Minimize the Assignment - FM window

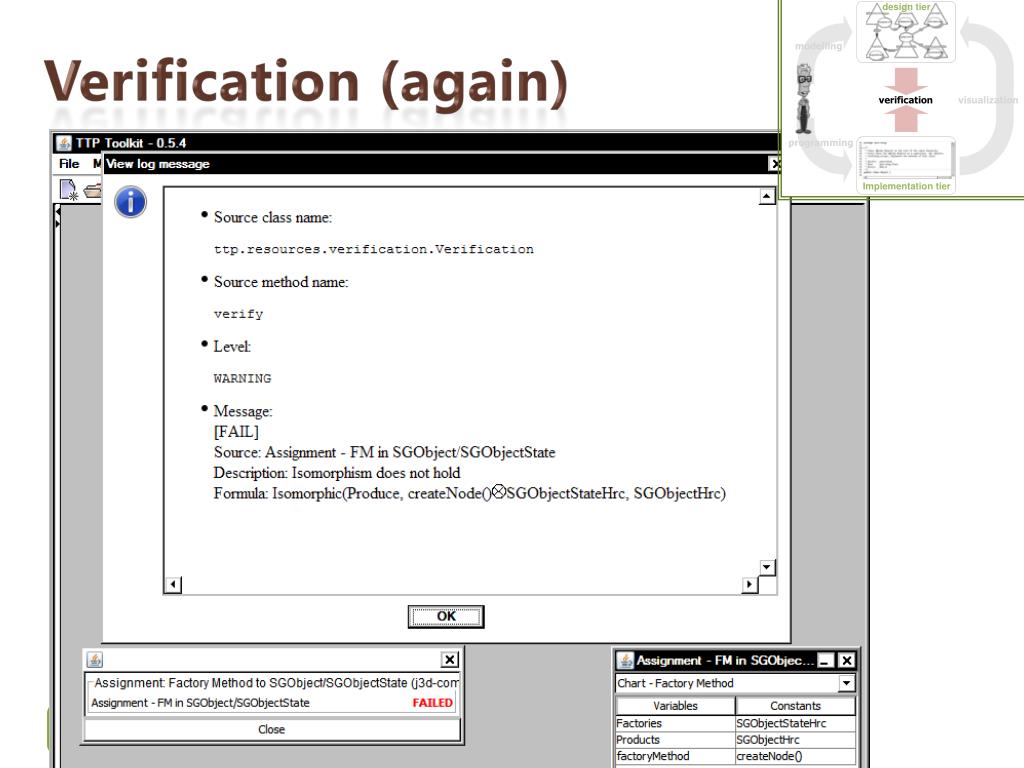coord(825,660)
